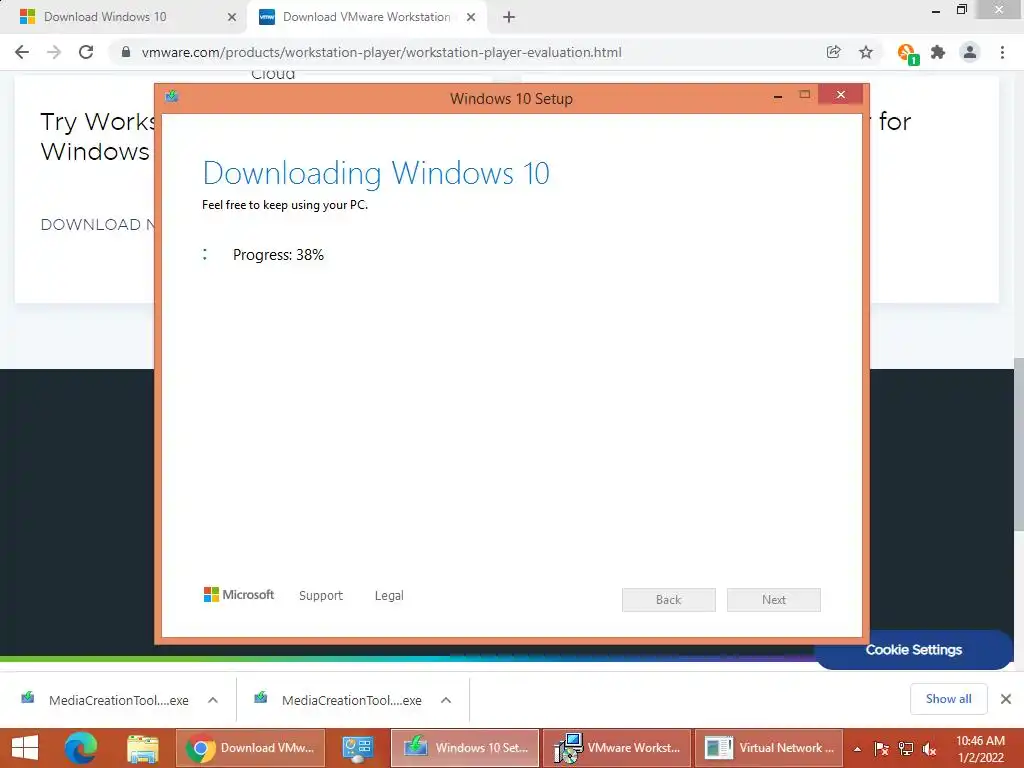Viewport: 1024px width, 768px height.
Task: Open the Action Center flag icon
Action: (882, 749)
